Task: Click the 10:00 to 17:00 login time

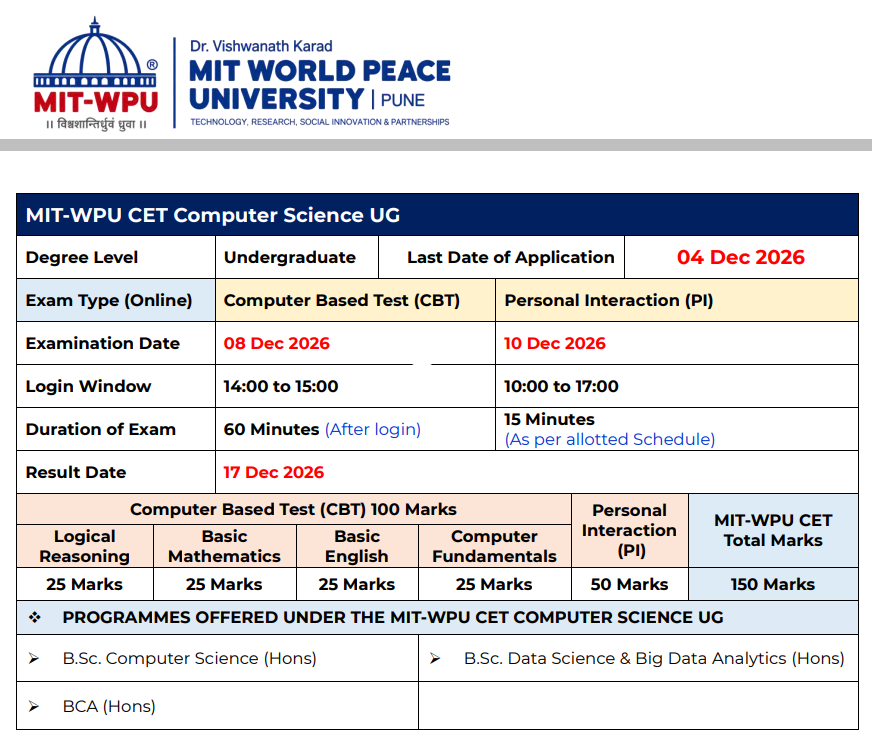Action: (561, 386)
